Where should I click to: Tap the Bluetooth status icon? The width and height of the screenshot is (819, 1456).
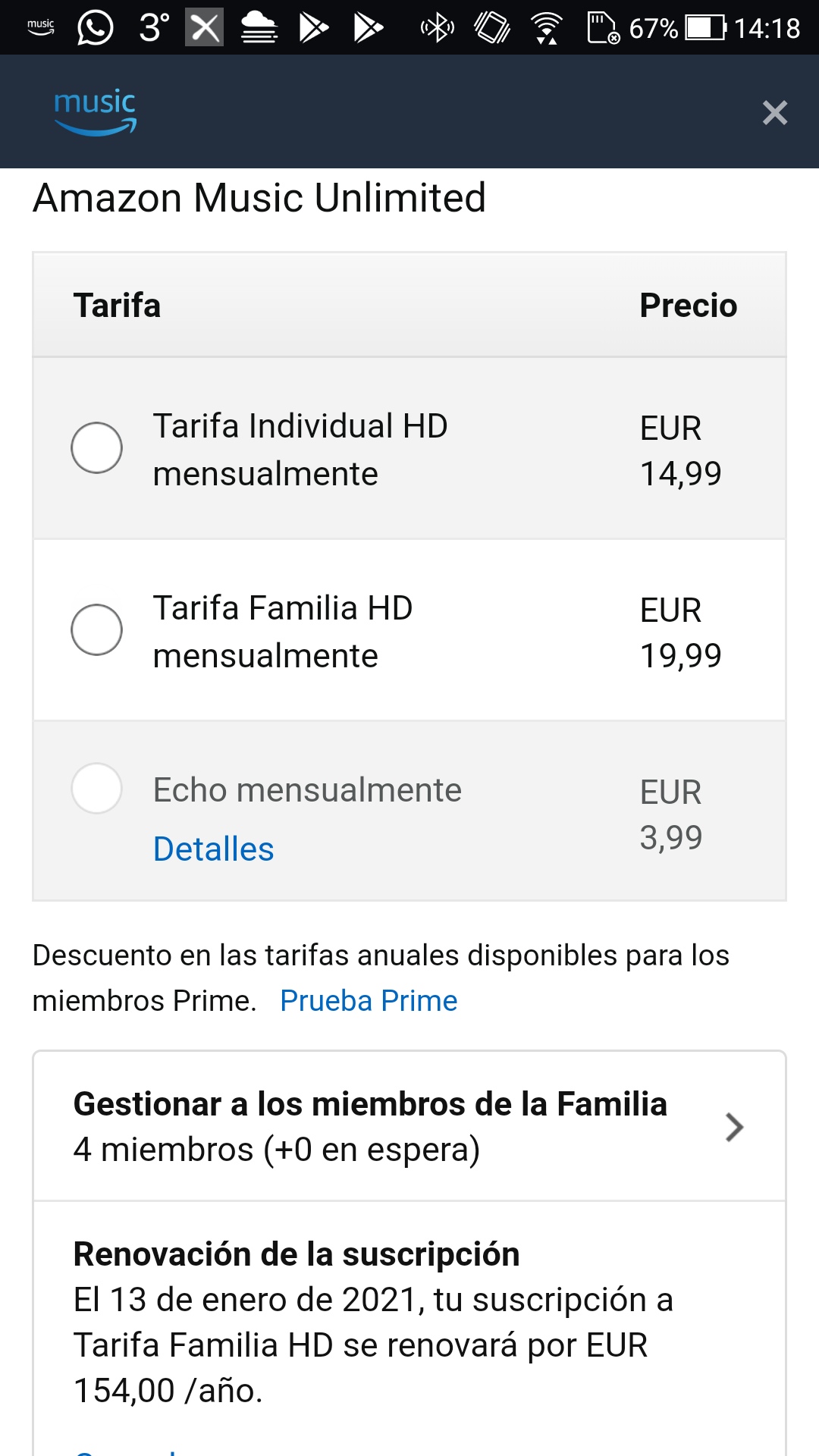[x=438, y=28]
